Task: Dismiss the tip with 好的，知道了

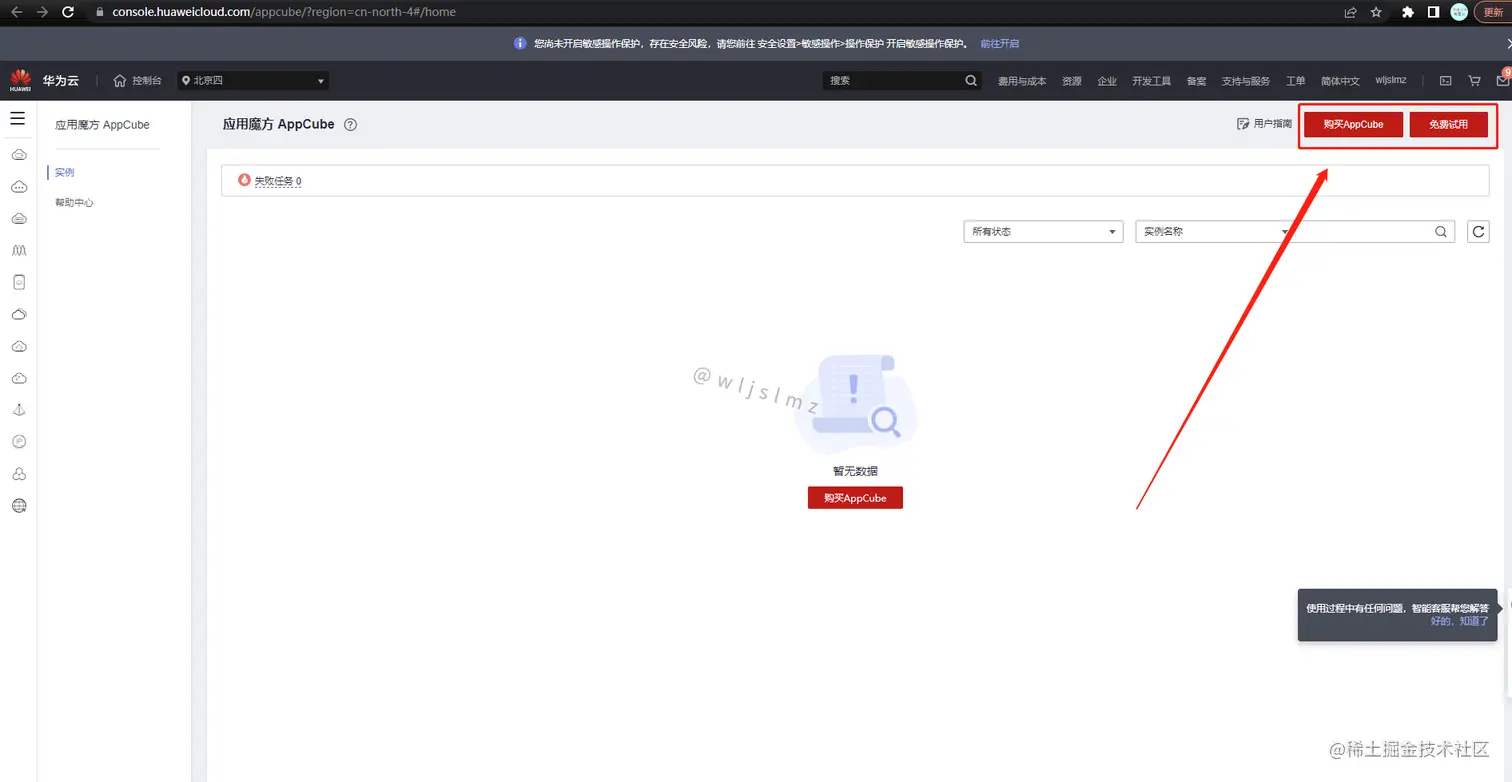Action: pyautogui.click(x=1459, y=621)
